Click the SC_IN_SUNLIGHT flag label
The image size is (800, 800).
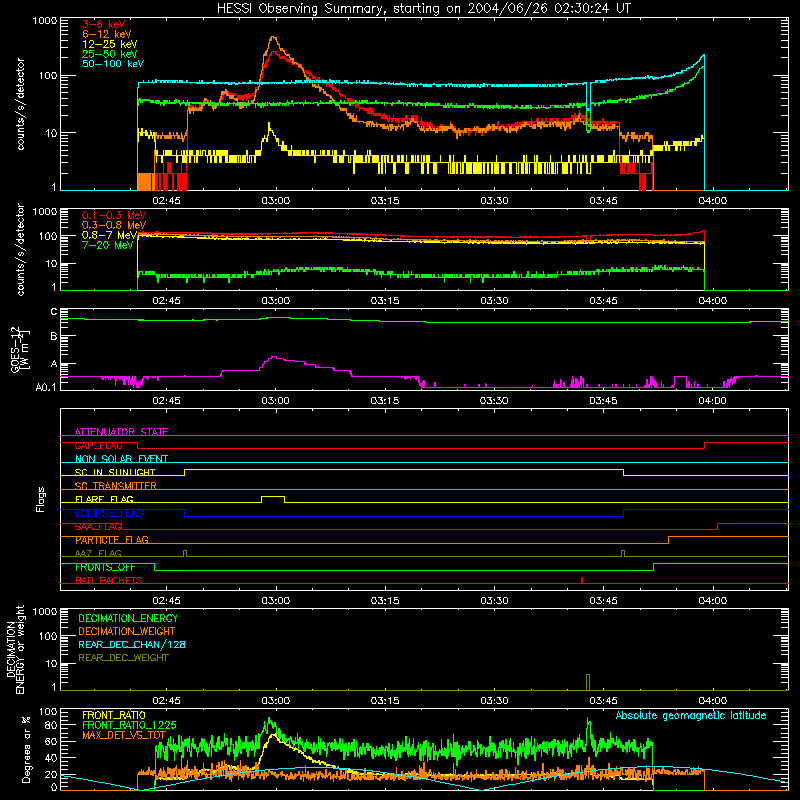[x=115, y=472]
